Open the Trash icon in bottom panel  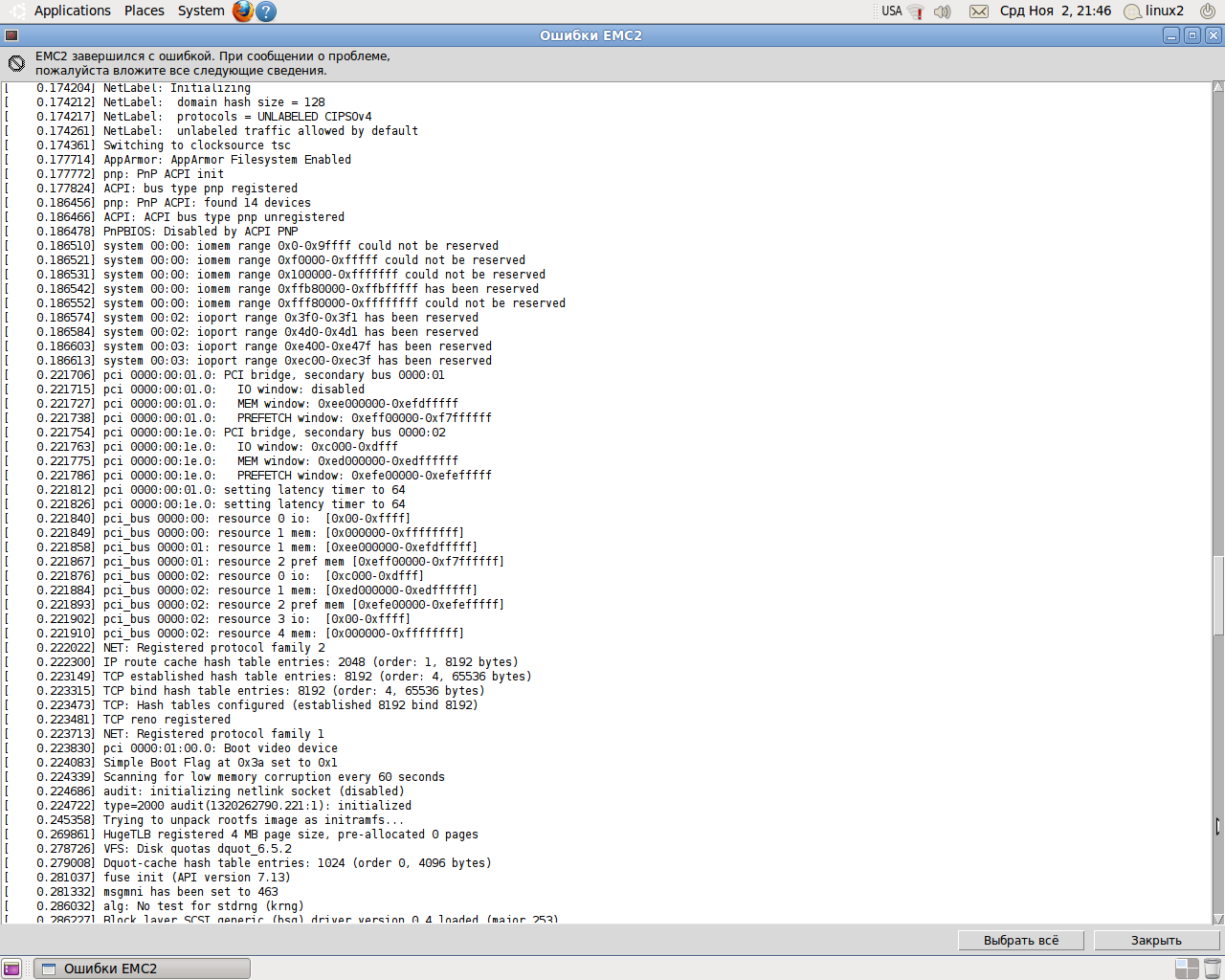1212,969
